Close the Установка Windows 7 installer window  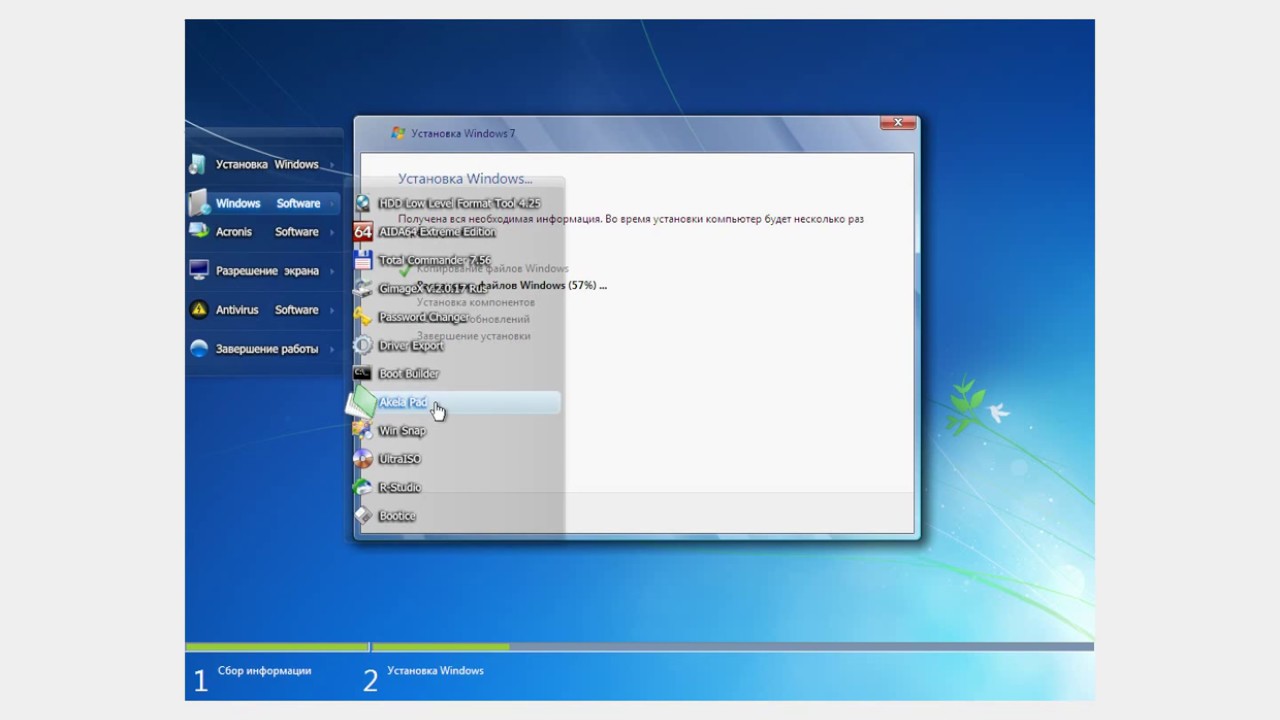(x=897, y=122)
